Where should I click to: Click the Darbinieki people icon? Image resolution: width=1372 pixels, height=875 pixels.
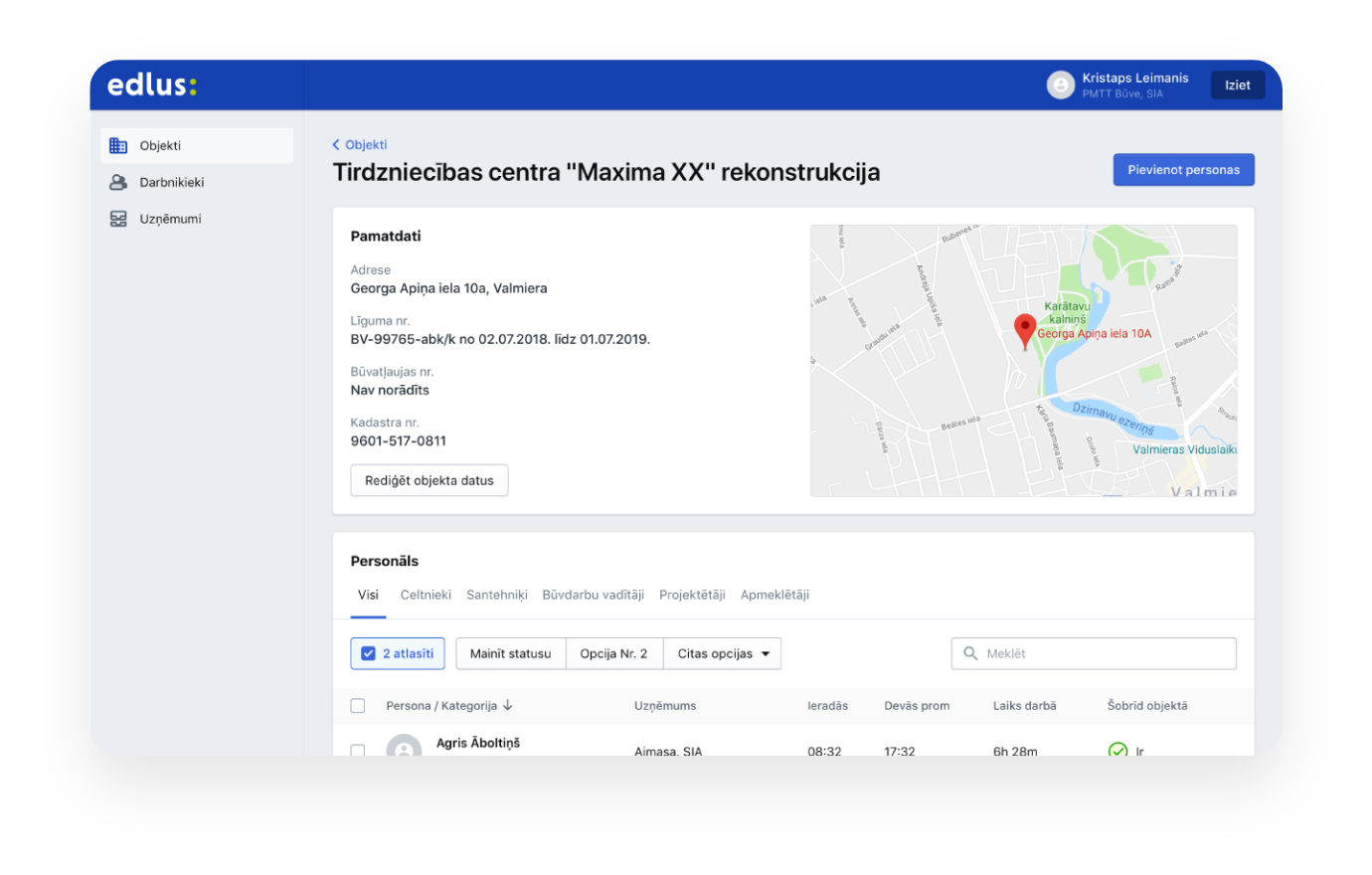point(118,182)
